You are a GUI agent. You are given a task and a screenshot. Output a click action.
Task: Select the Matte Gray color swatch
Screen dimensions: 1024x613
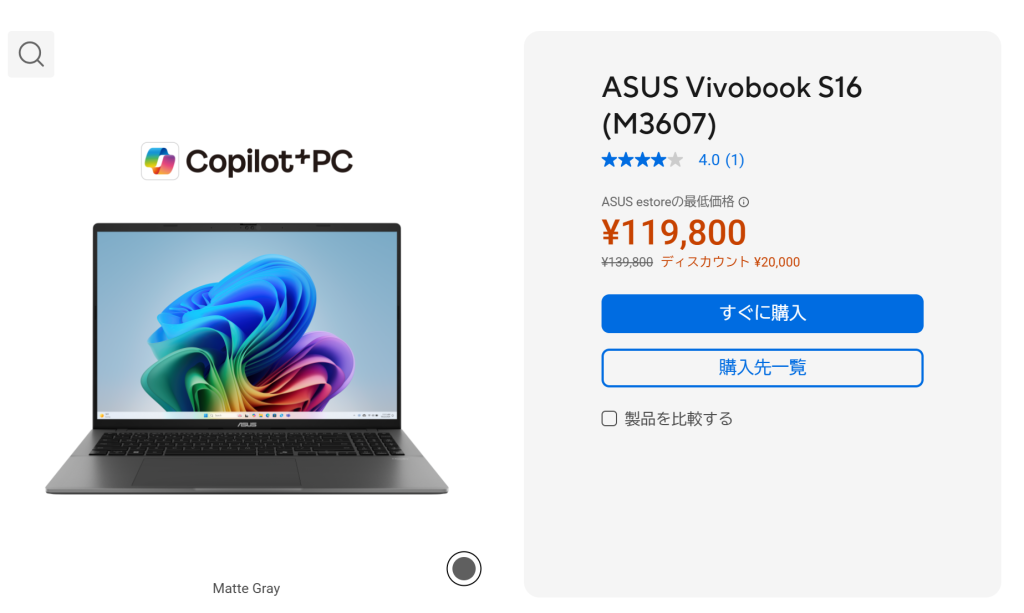(464, 569)
